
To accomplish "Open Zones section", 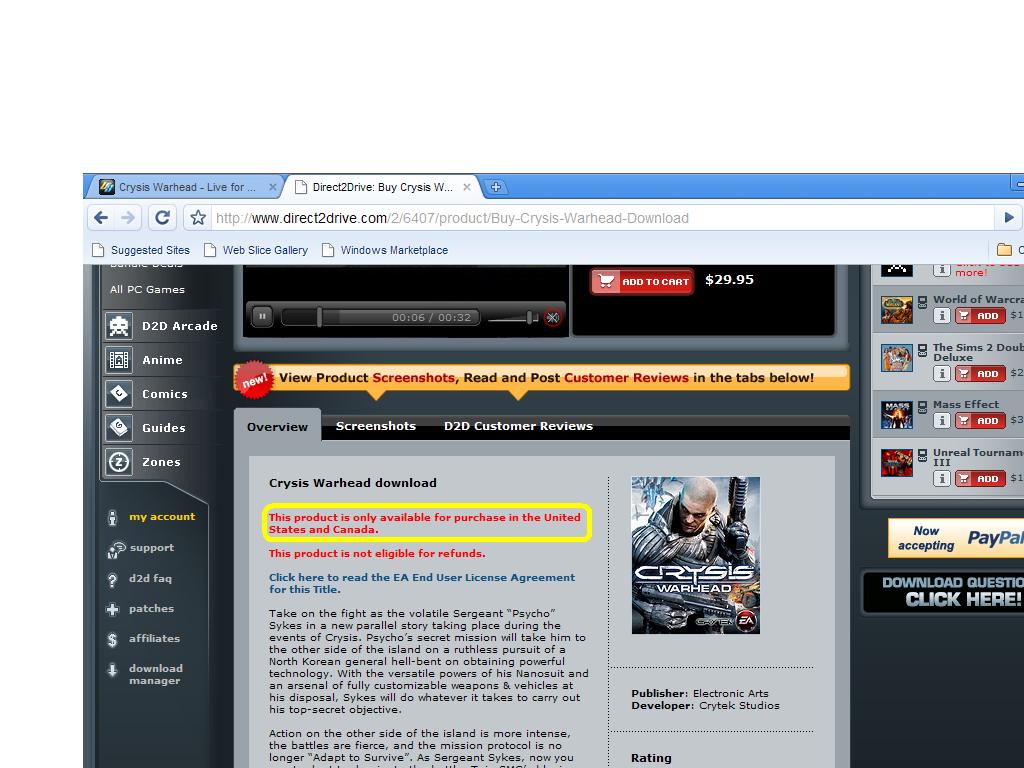I will coord(161,462).
